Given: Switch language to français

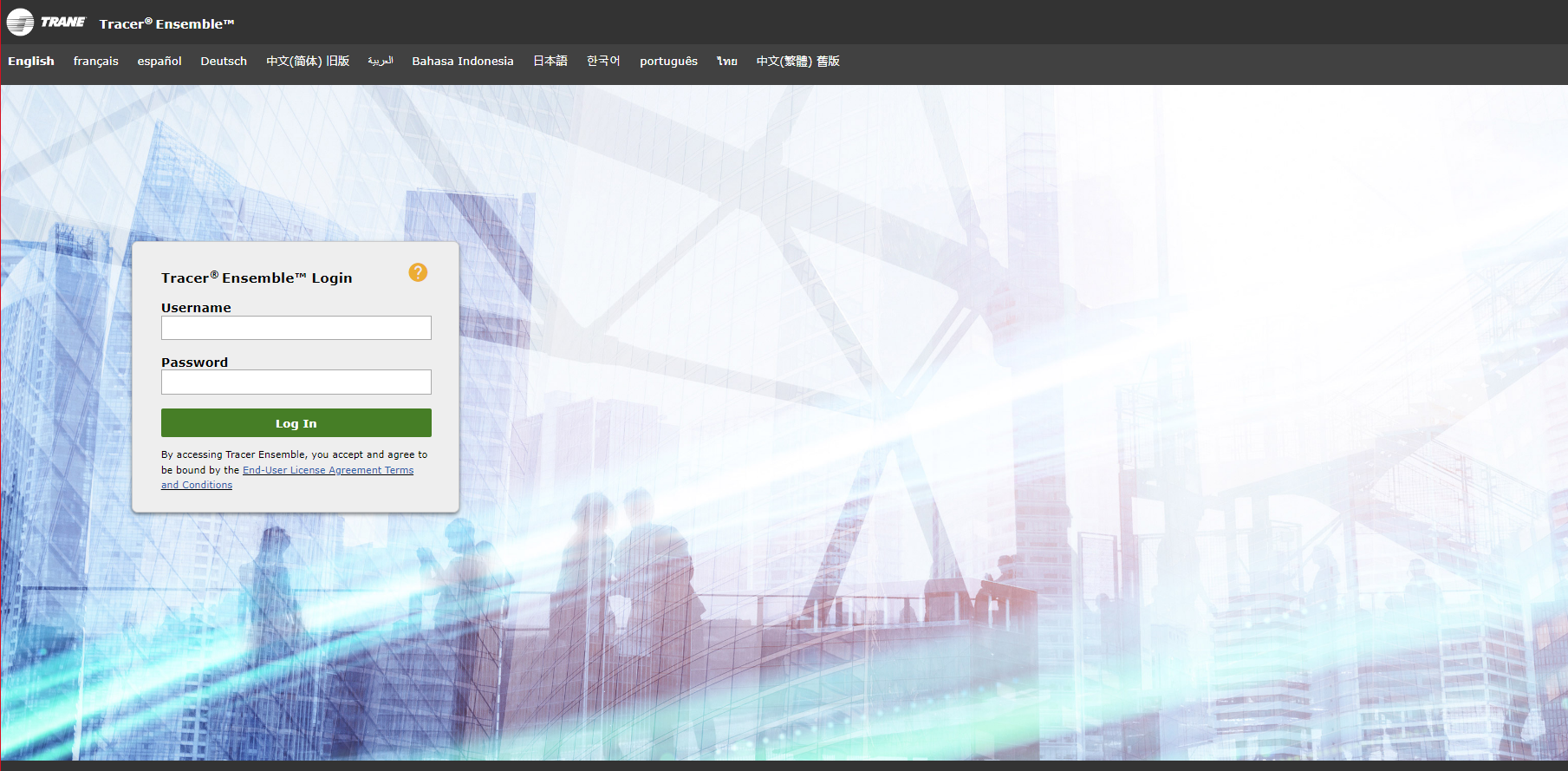Looking at the screenshot, I should (95, 62).
